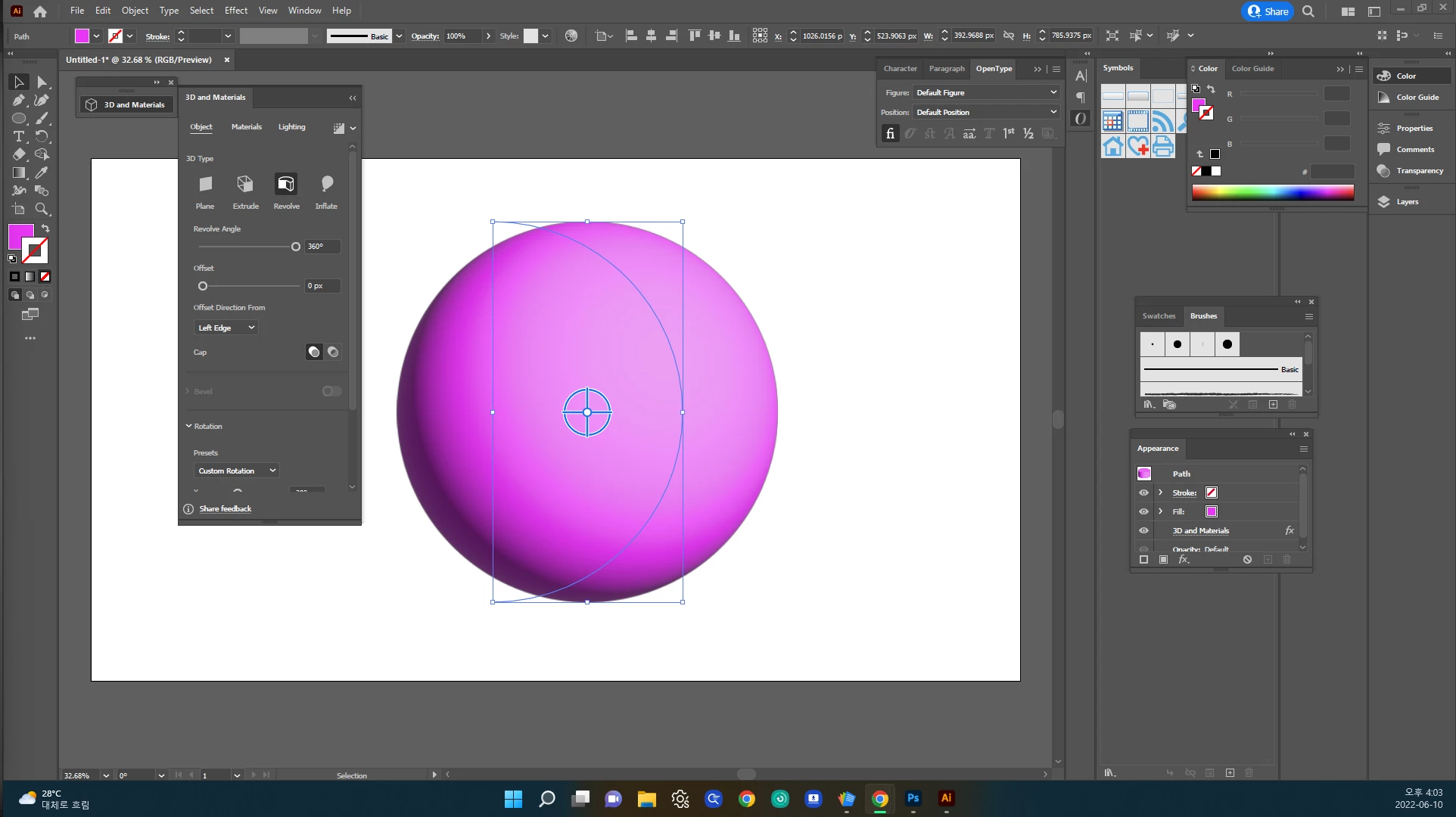The image size is (1456, 817).
Task: Select the Eyedropper tool
Action: (42, 173)
